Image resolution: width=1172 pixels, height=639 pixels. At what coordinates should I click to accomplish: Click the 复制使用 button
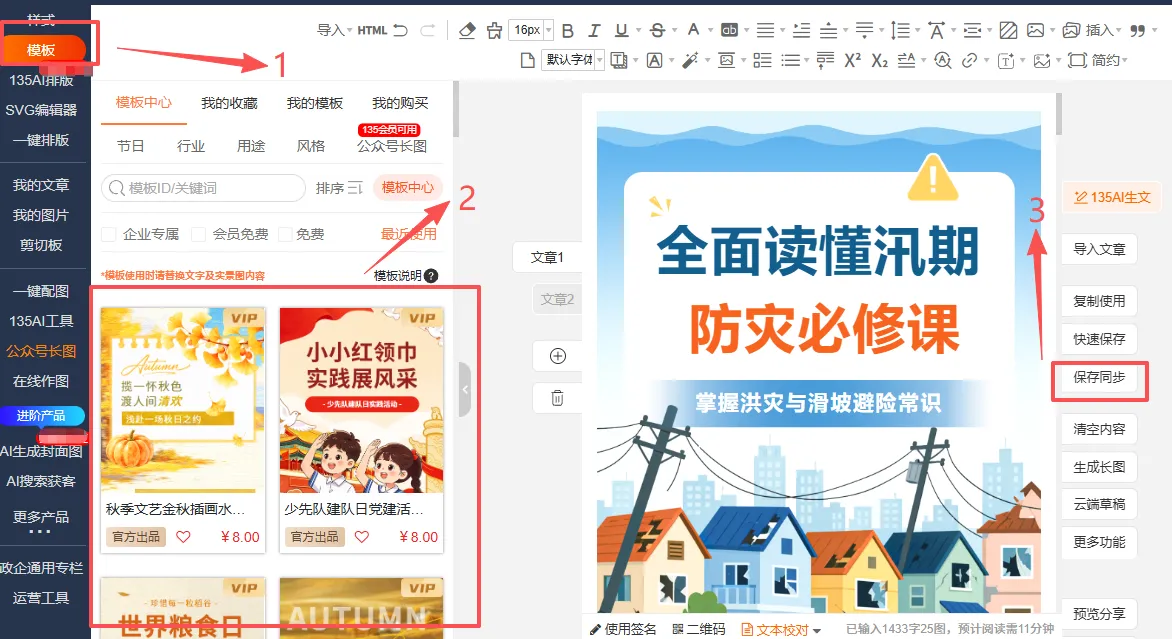(x=1099, y=301)
